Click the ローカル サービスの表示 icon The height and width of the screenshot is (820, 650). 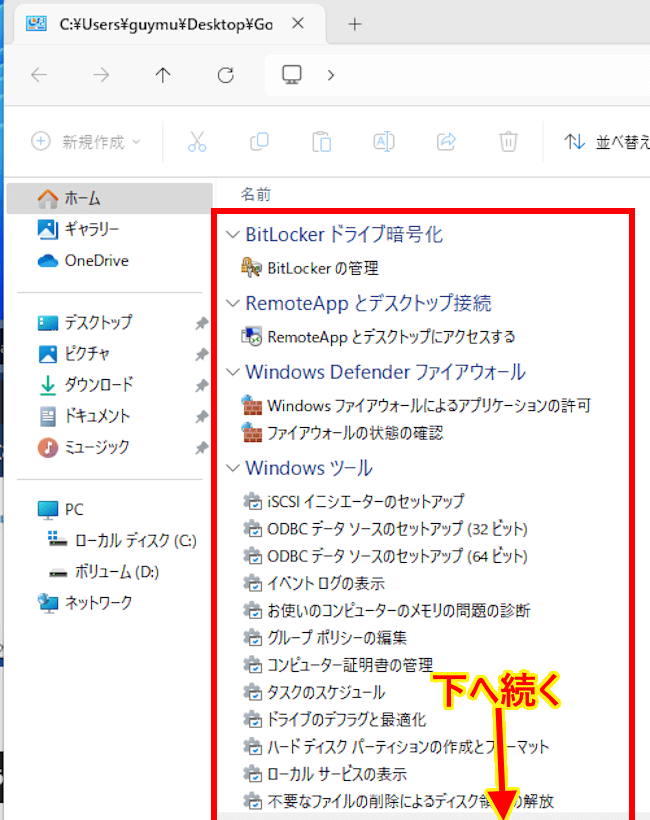[x=253, y=773]
